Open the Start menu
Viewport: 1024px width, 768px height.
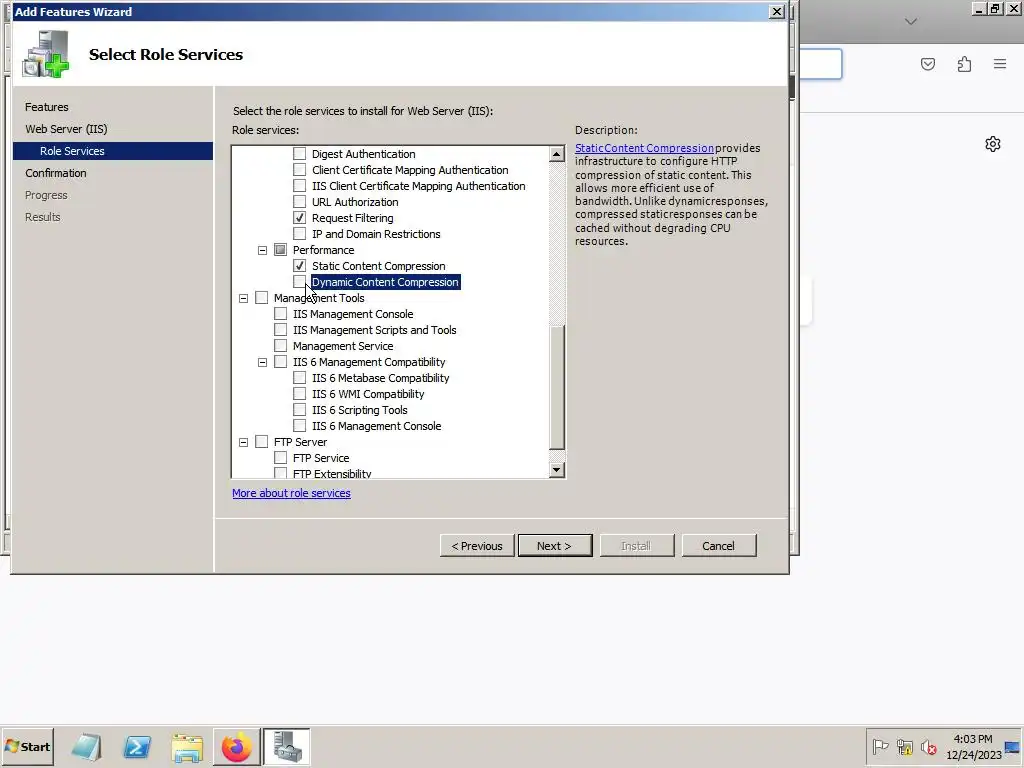(x=27, y=746)
